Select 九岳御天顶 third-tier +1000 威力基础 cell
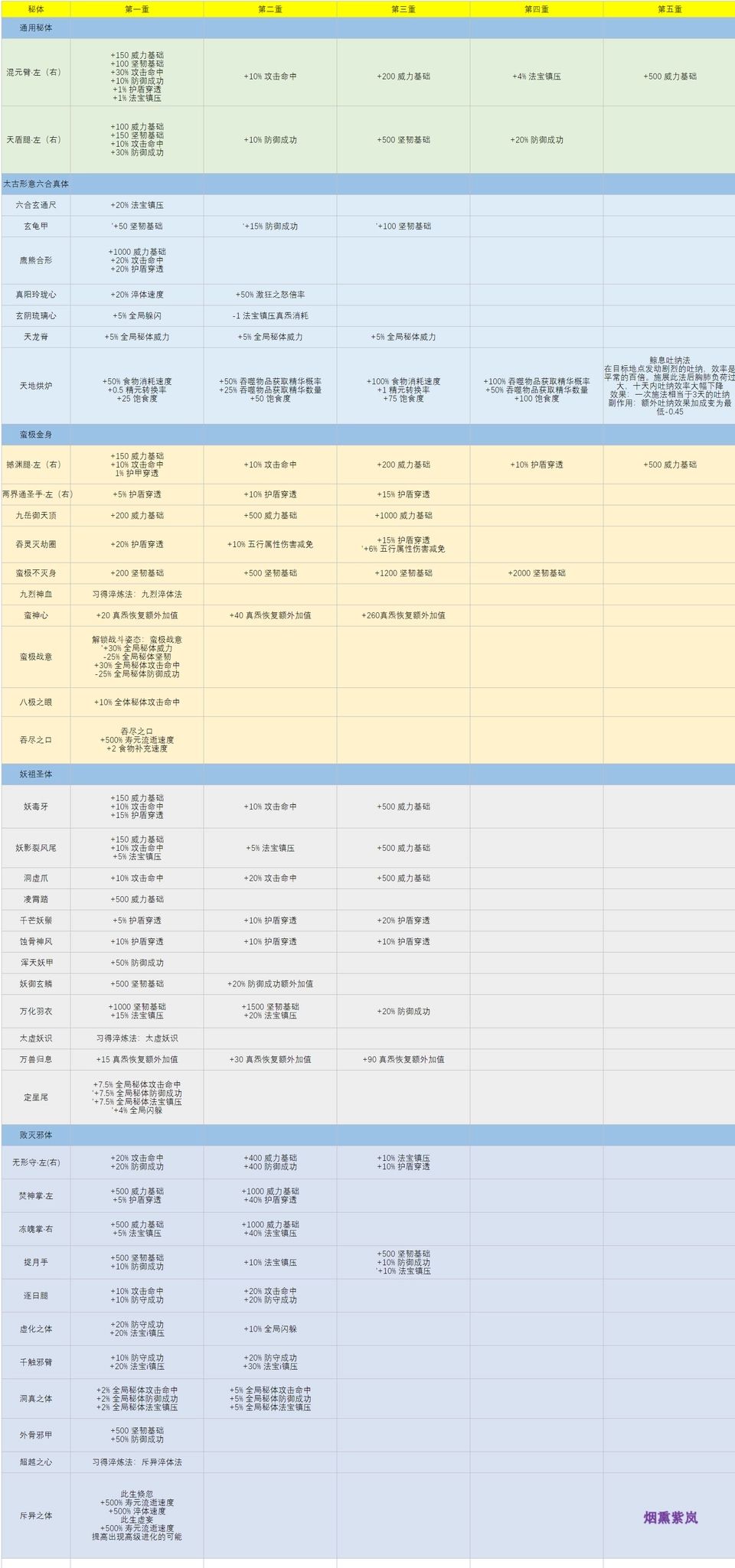This screenshot has width=735, height=1568. 403,516
